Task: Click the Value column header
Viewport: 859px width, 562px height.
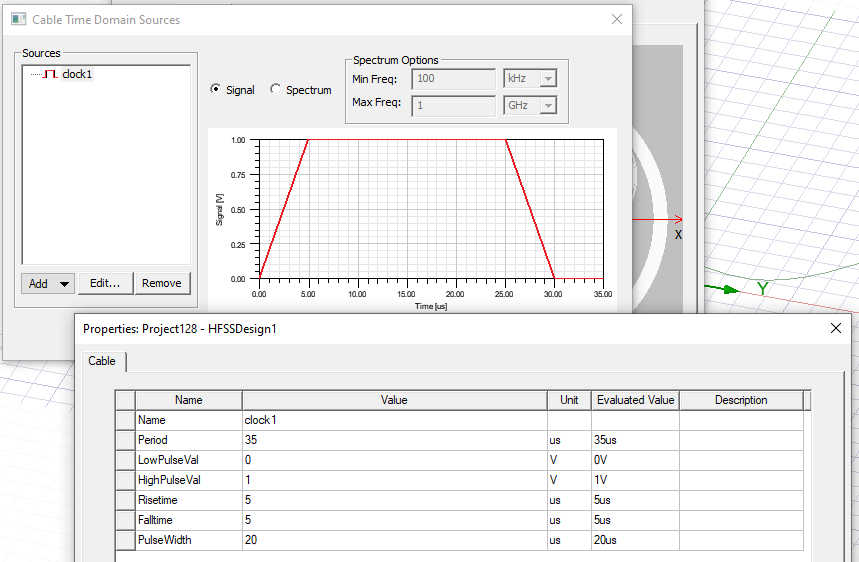Action: click(x=393, y=400)
